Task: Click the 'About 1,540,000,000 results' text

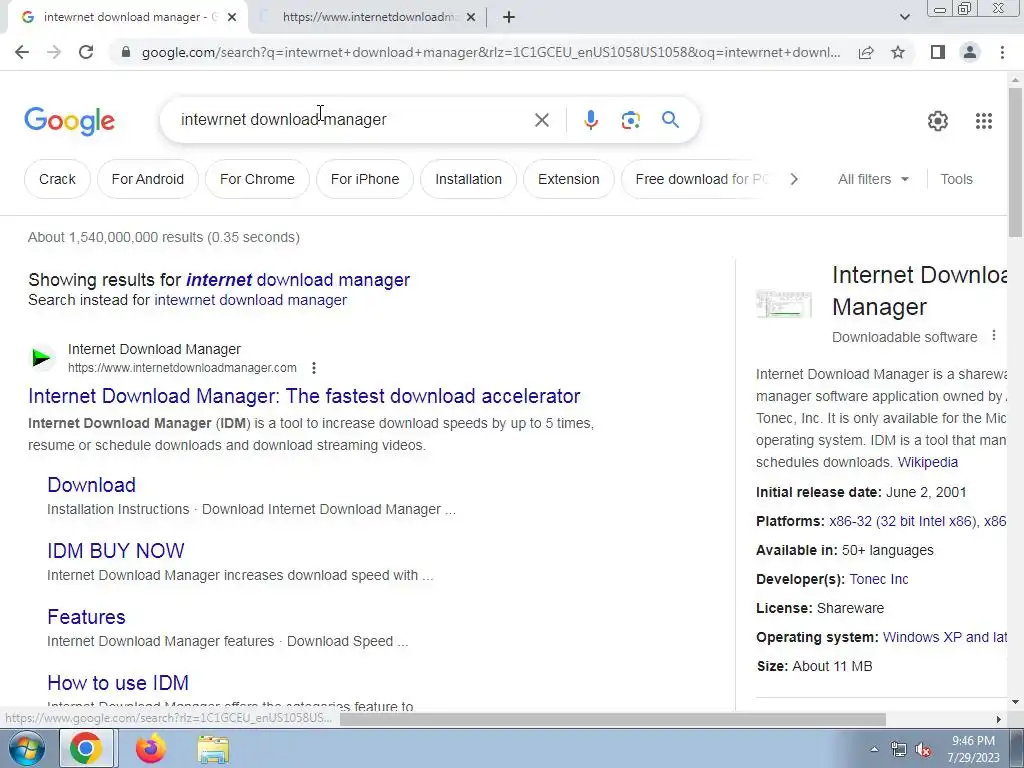Action: (x=163, y=237)
